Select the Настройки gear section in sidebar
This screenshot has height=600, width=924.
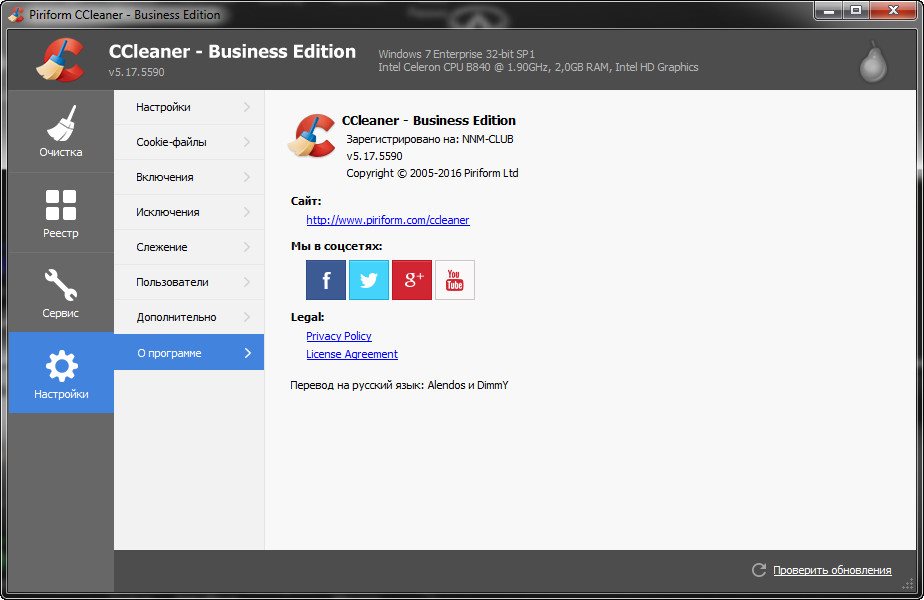click(61, 372)
